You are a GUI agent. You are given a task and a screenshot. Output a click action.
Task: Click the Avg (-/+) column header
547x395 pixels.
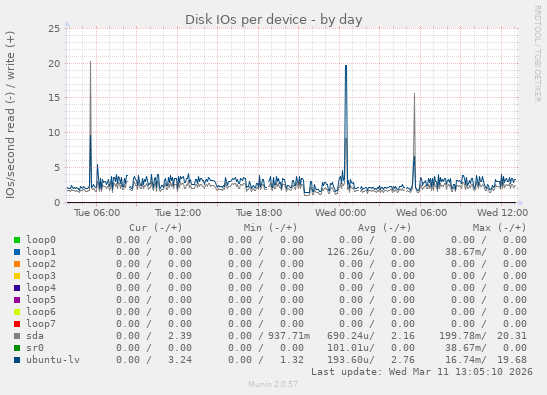click(x=384, y=228)
